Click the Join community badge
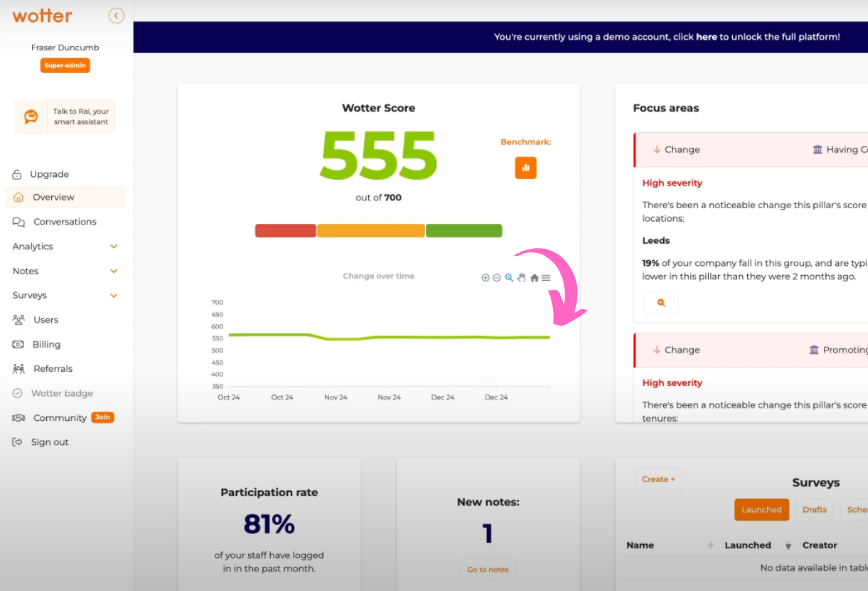This screenshot has height=591, width=868. (102, 417)
